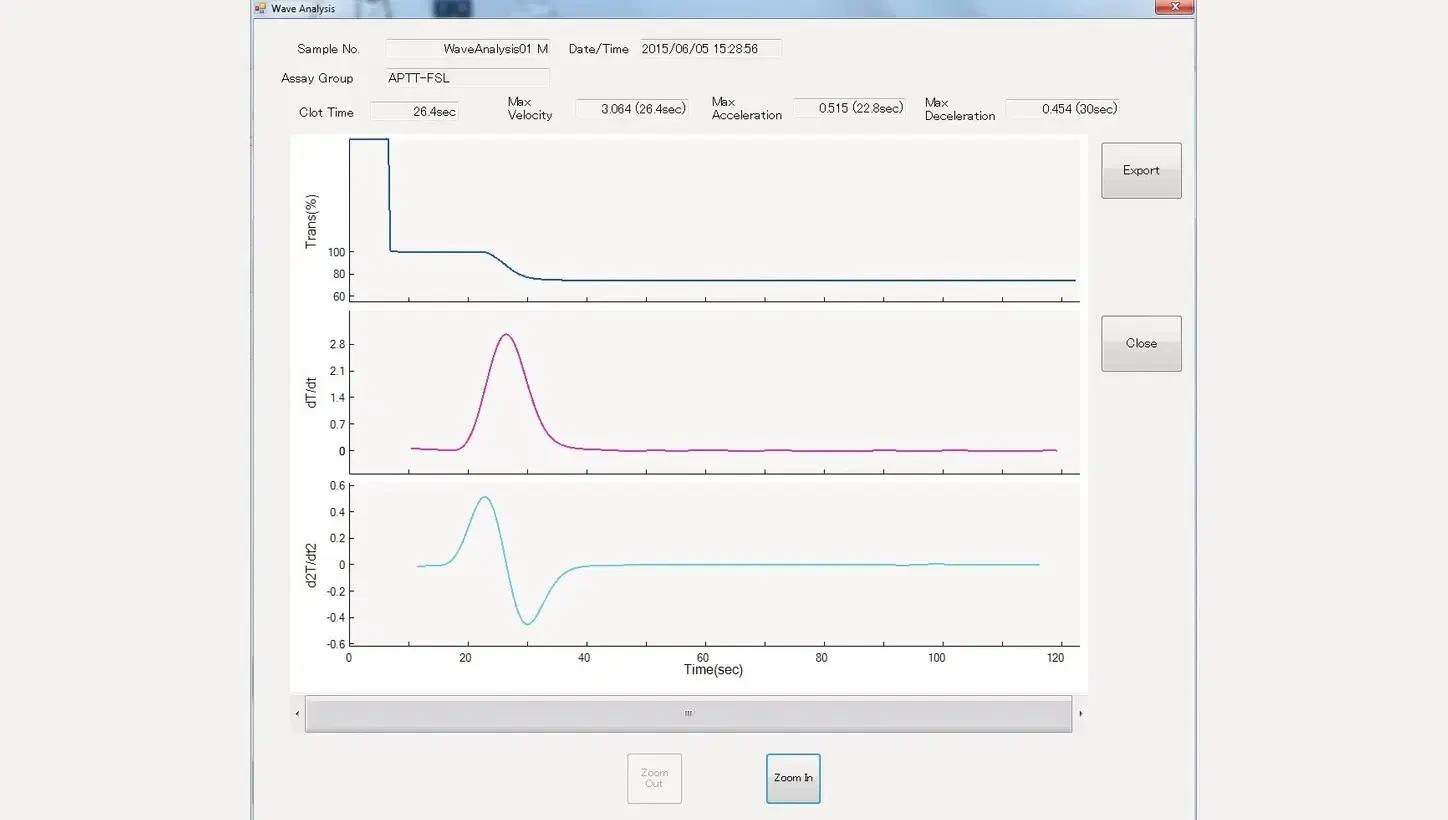Screen dimensions: 1448x820
Task: Click the Date/Time field
Action: (710, 49)
